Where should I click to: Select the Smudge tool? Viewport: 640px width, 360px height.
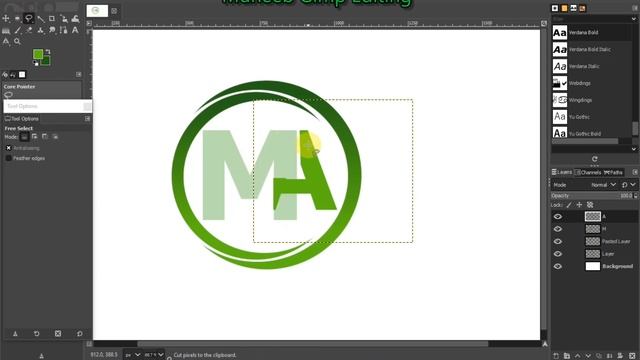52,30
